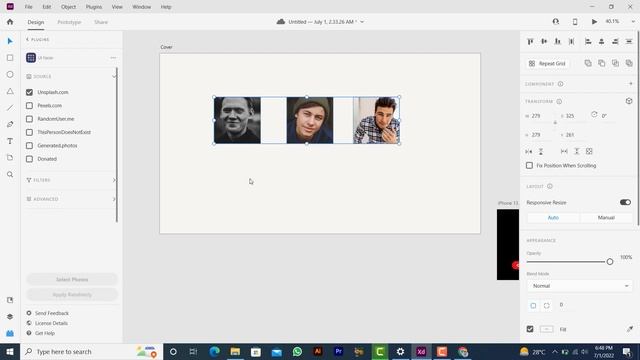Go back to the Plugins list
This screenshot has width=640, height=360.
[x=38, y=40]
